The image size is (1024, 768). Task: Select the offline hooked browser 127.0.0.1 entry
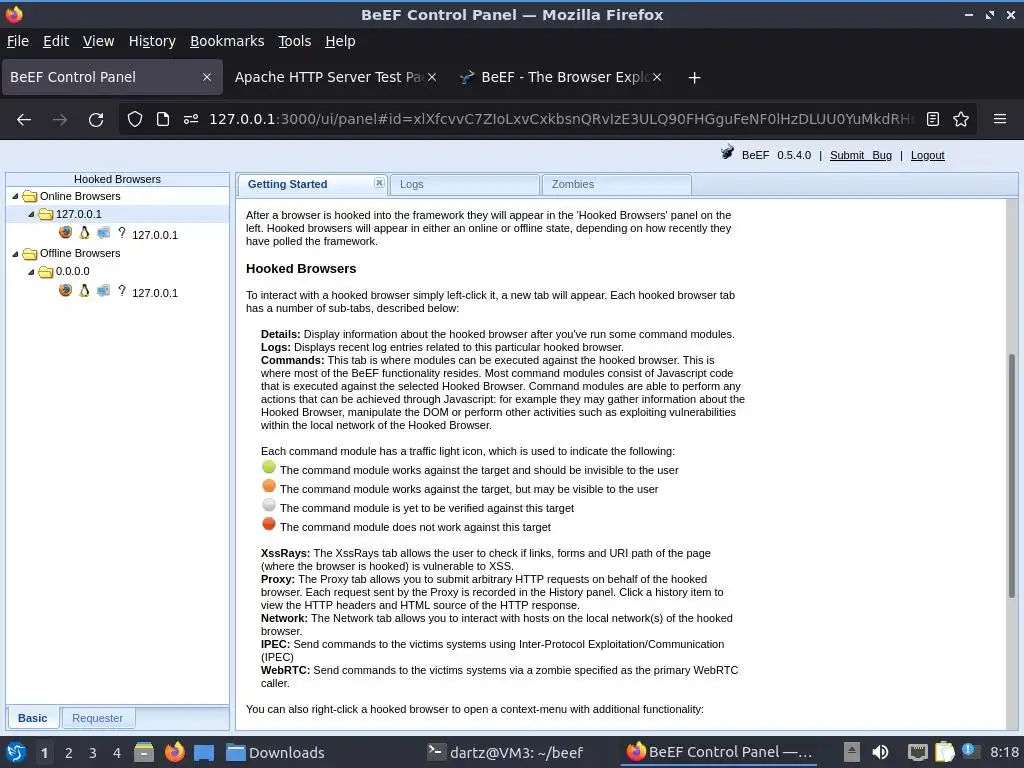pyautogui.click(x=155, y=293)
